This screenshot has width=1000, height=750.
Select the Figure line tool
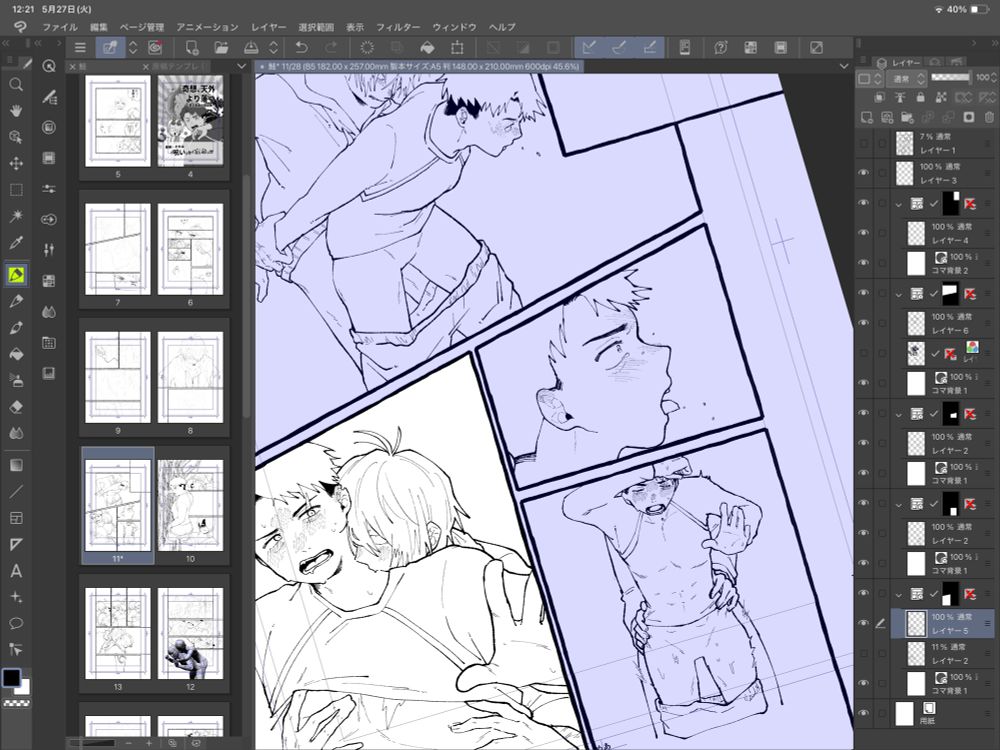pos(16,492)
